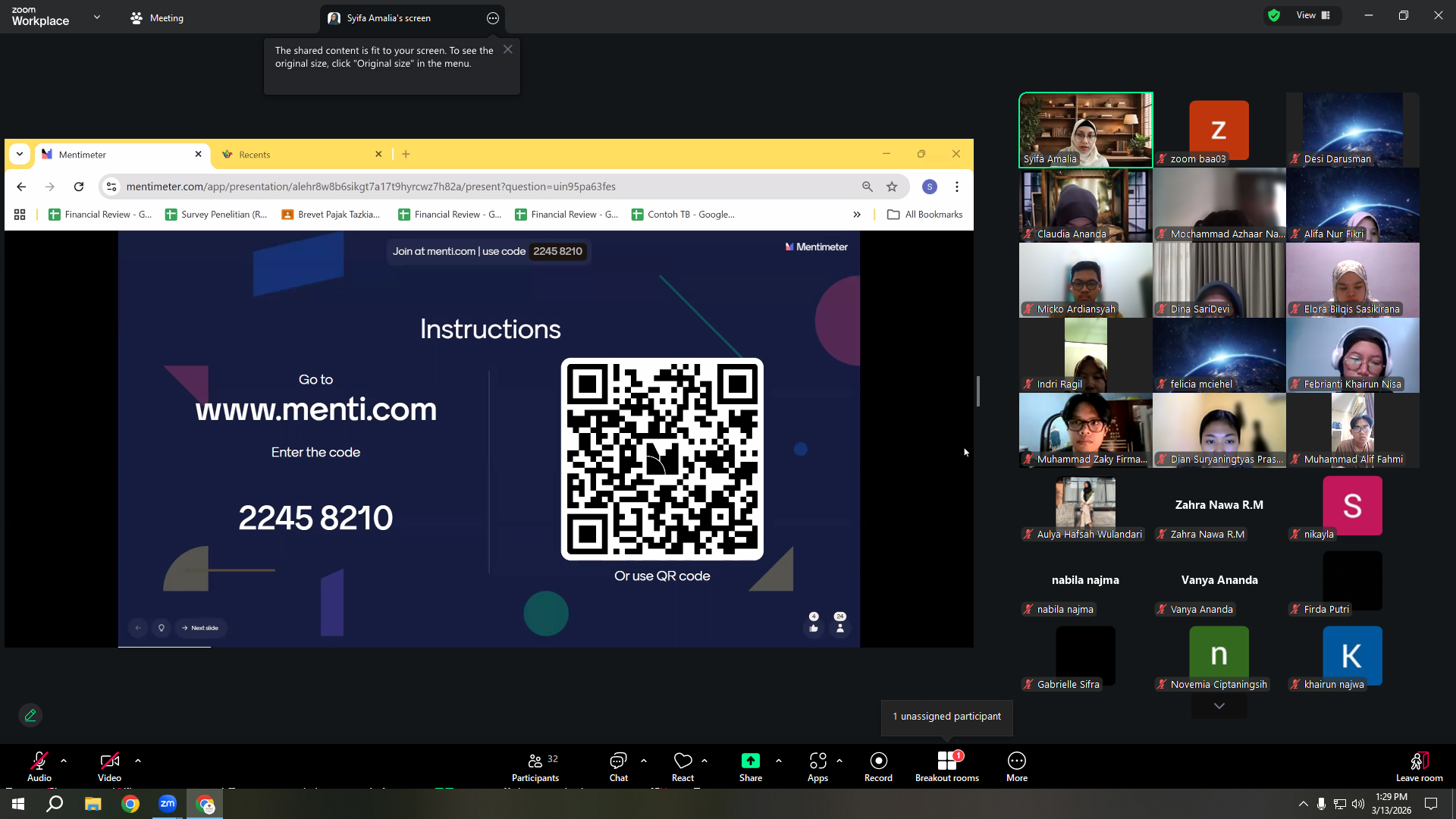
Task: Open Zoom from the taskbar
Action: [x=168, y=804]
